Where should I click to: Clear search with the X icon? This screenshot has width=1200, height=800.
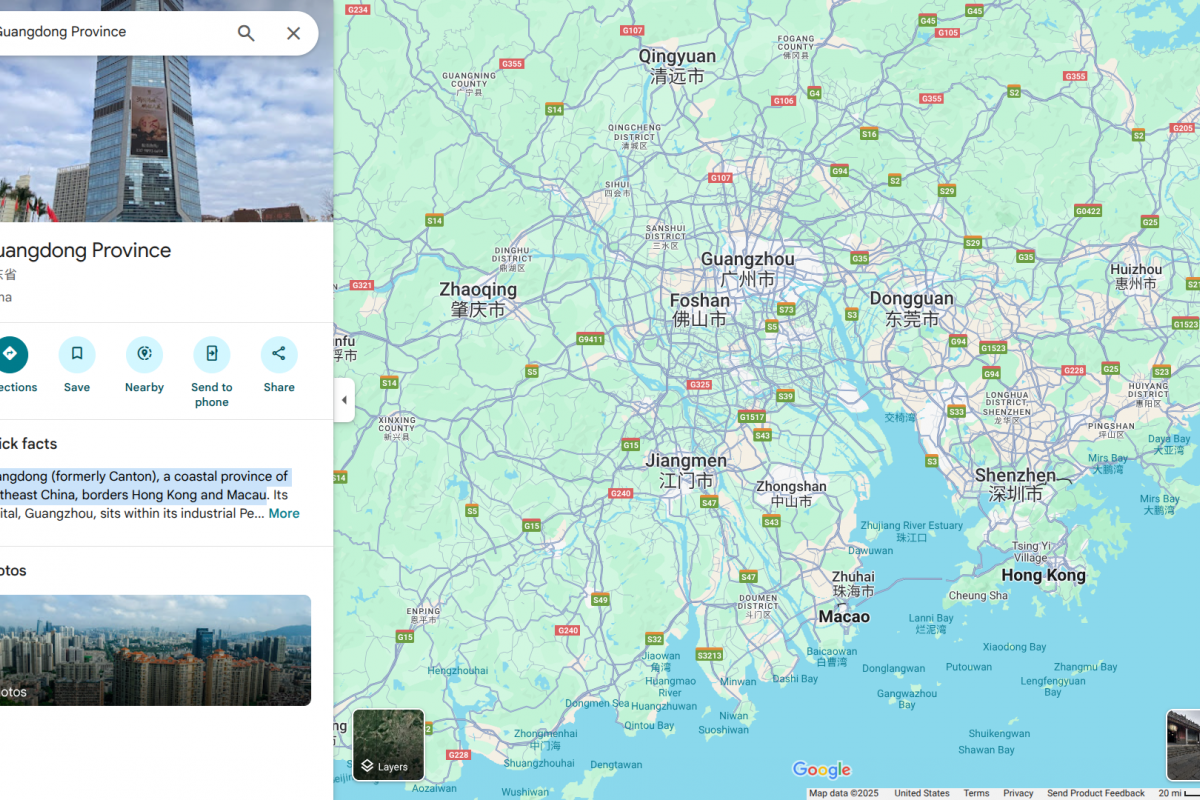pyautogui.click(x=293, y=33)
